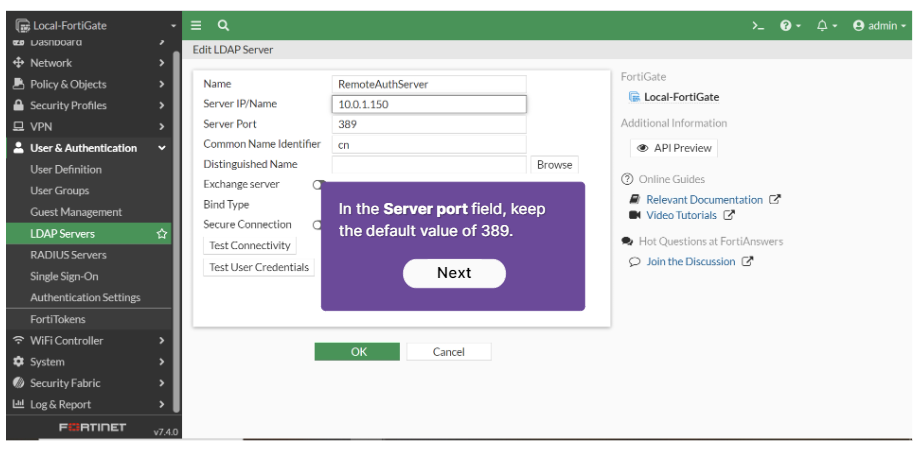The height and width of the screenshot is (450, 920).
Task: Click the Cancel button
Action: (x=449, y=352)
